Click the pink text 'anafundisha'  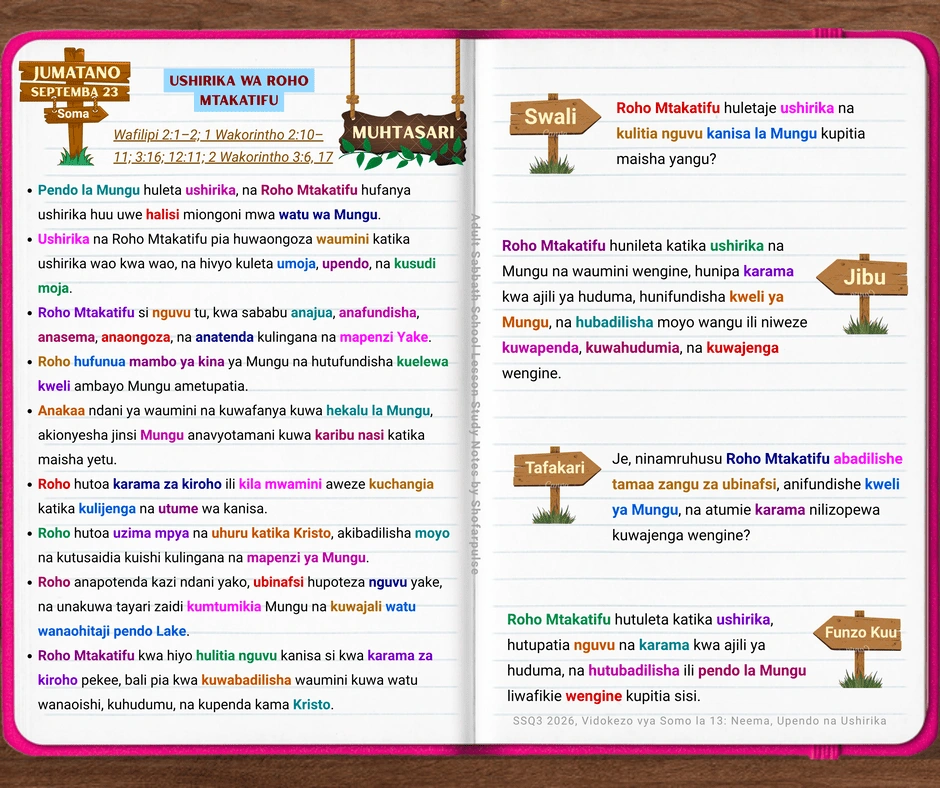pos(378,313)
